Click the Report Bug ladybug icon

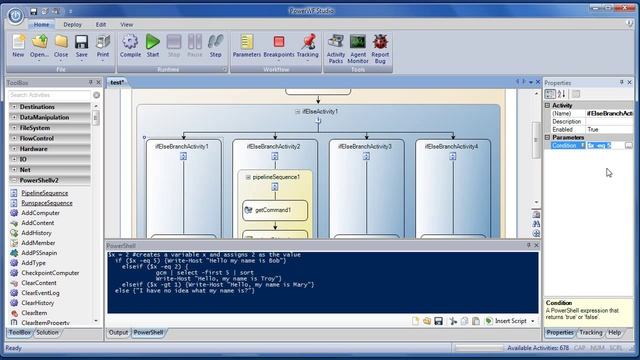coord(380,49)
